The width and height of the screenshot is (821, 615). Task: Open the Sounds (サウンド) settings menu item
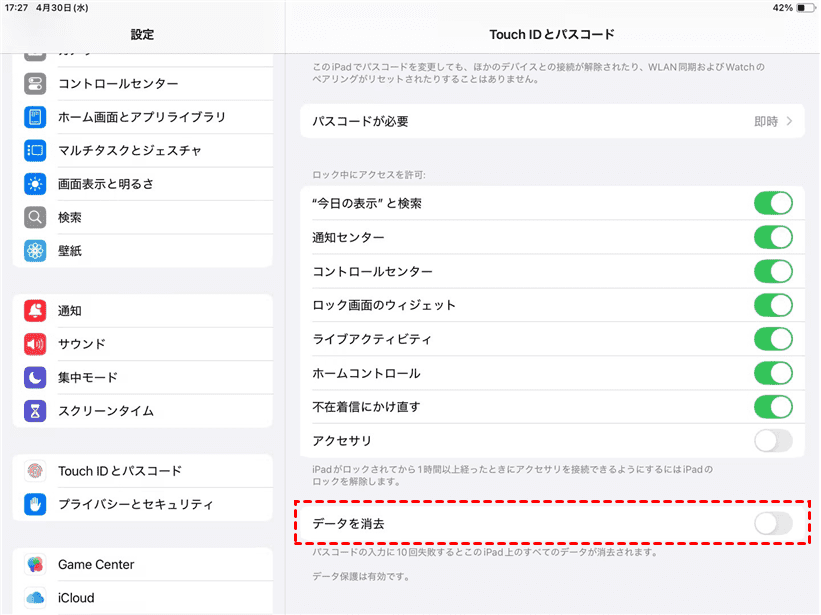142,344
